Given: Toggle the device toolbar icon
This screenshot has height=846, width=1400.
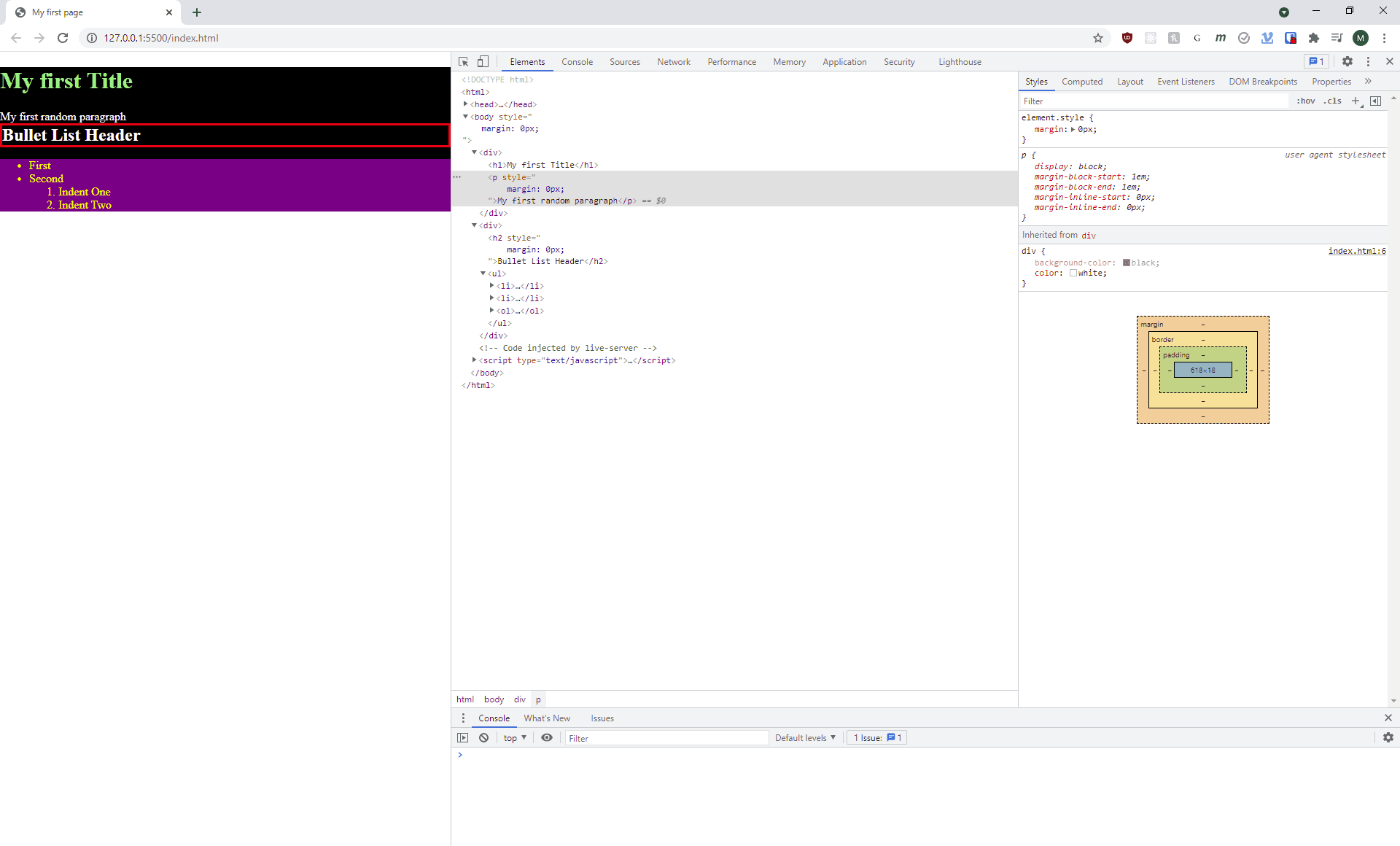Looking at the screenshot, I should click(483, 62).
